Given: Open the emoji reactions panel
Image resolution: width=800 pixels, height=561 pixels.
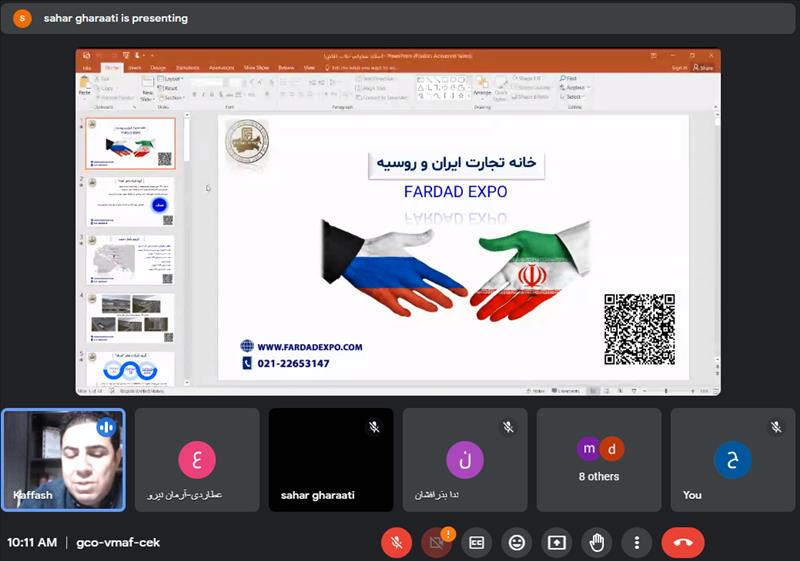Looking at the screenshot, I should (516, 542).
